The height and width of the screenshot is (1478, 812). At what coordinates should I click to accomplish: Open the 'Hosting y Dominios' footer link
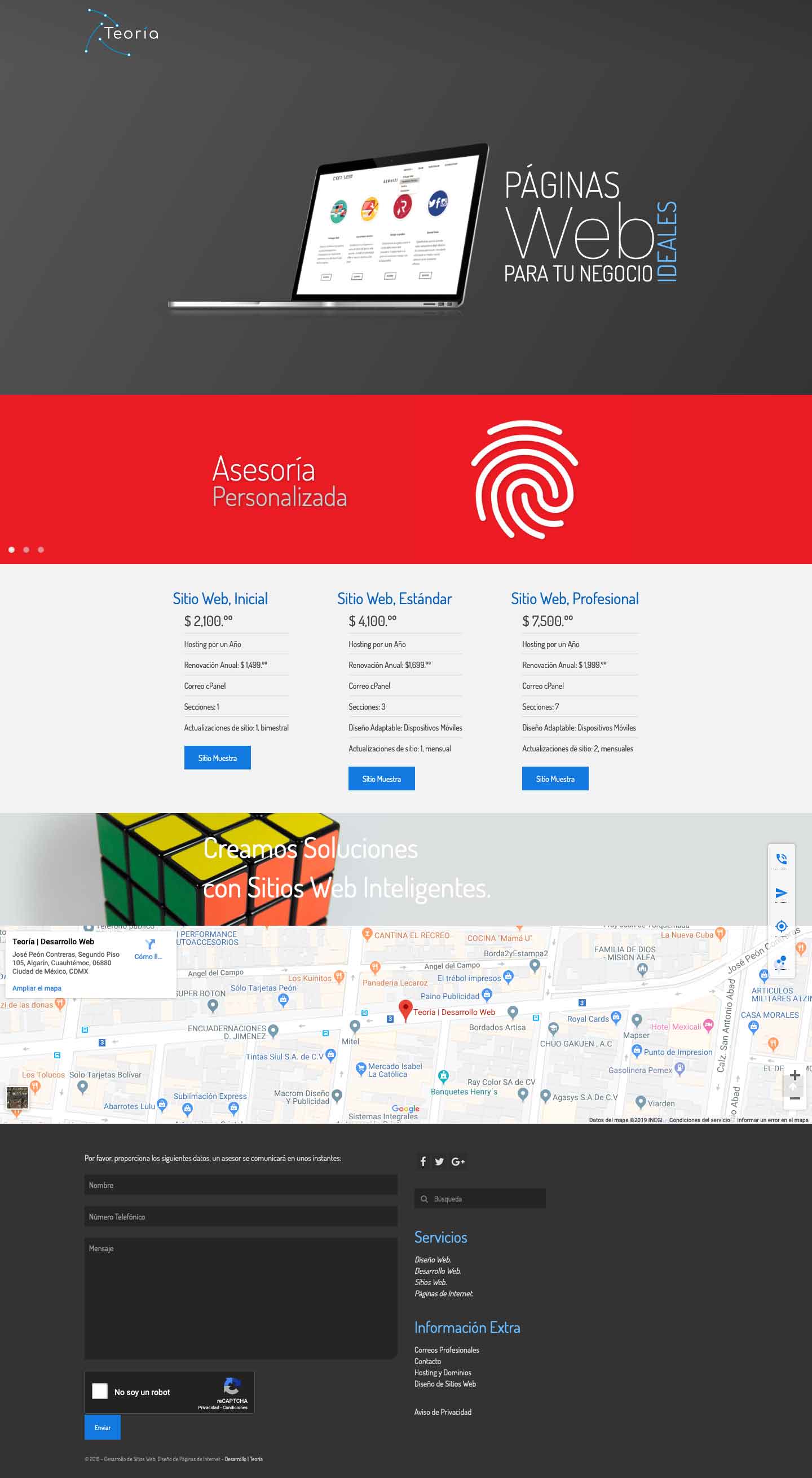443,1373
